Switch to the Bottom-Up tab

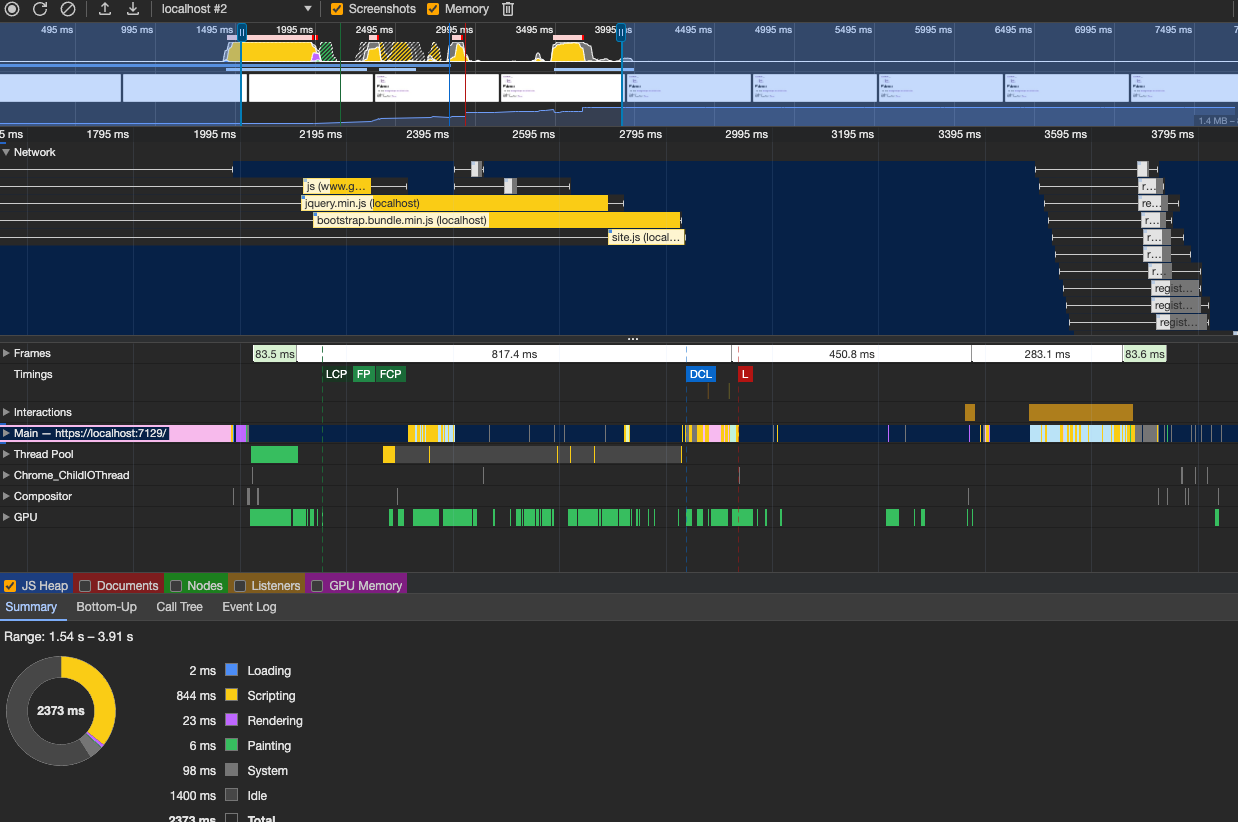click(106, 607)
